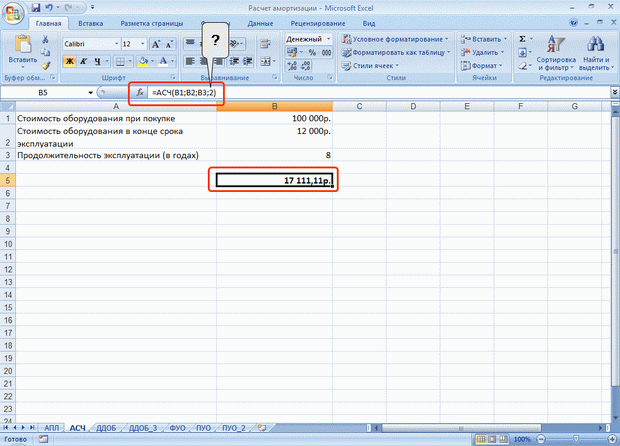Apply the yellow fill color
The image size is (620, 446).
point(143,61)
